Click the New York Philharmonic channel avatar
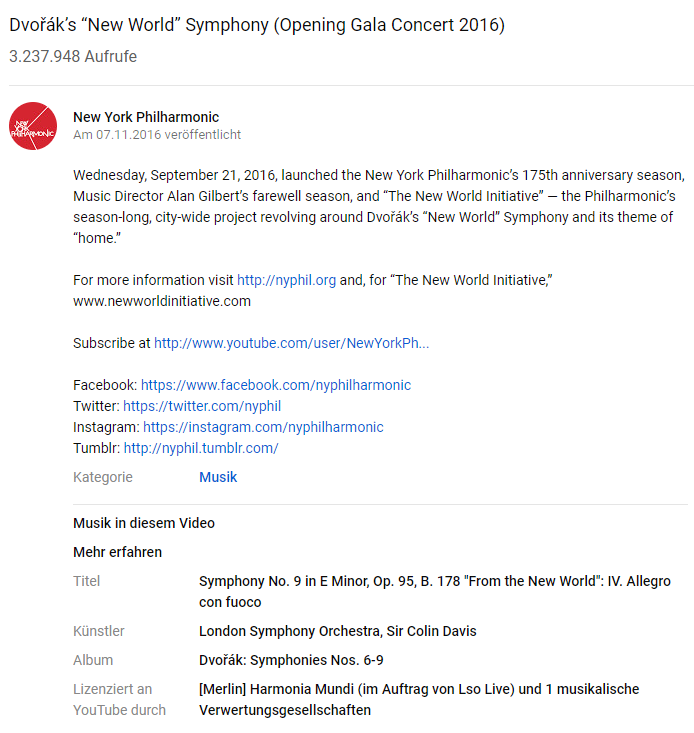This screenshot has height=733, width=694. pos(33,126)
